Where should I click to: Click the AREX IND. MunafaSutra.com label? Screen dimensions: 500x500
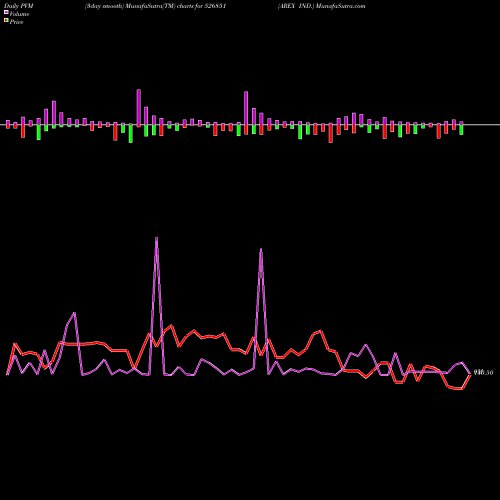(321, 6)
